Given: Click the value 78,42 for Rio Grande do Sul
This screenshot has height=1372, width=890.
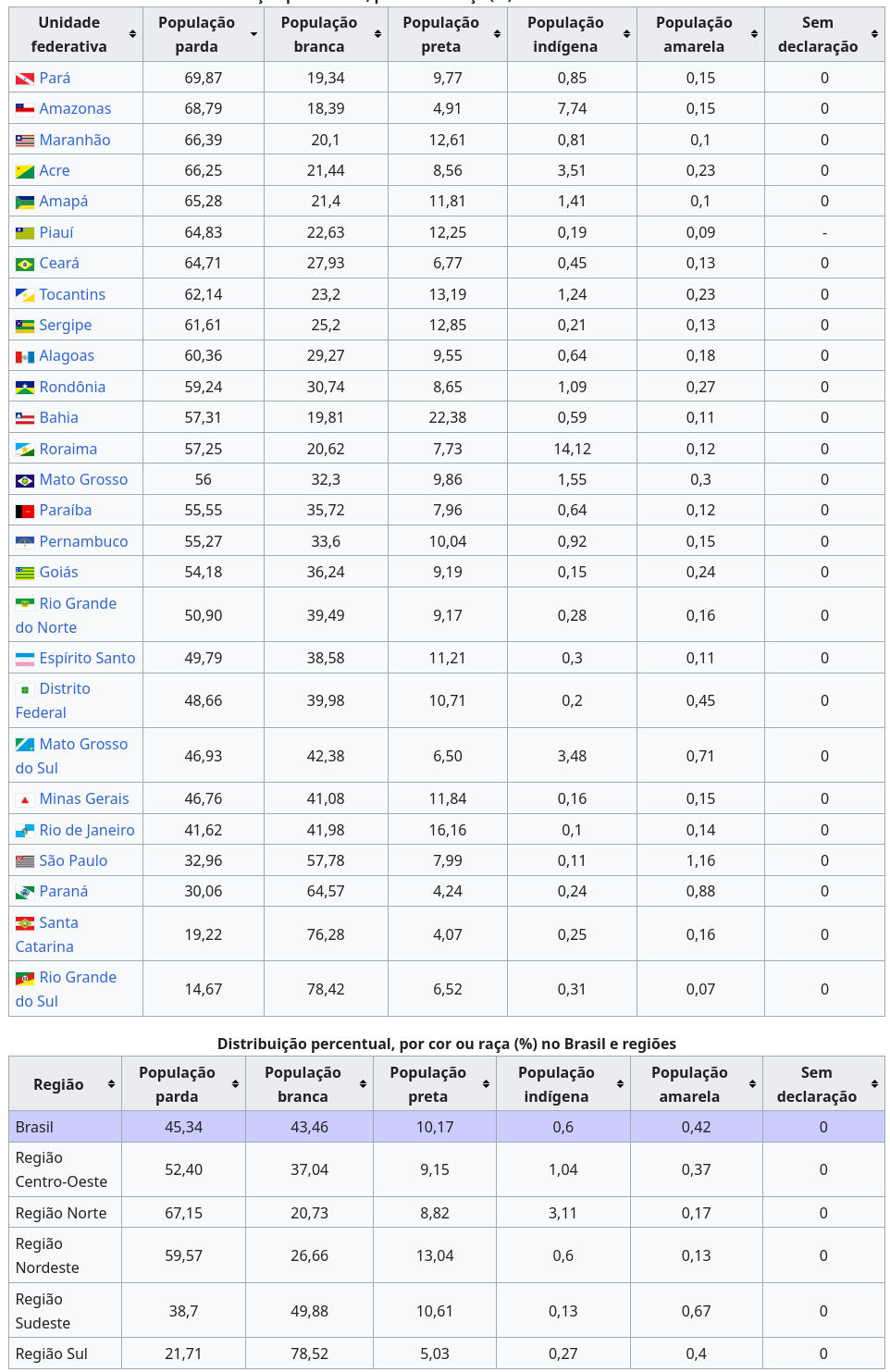Looking at the screenshot, I should [326, 990].
